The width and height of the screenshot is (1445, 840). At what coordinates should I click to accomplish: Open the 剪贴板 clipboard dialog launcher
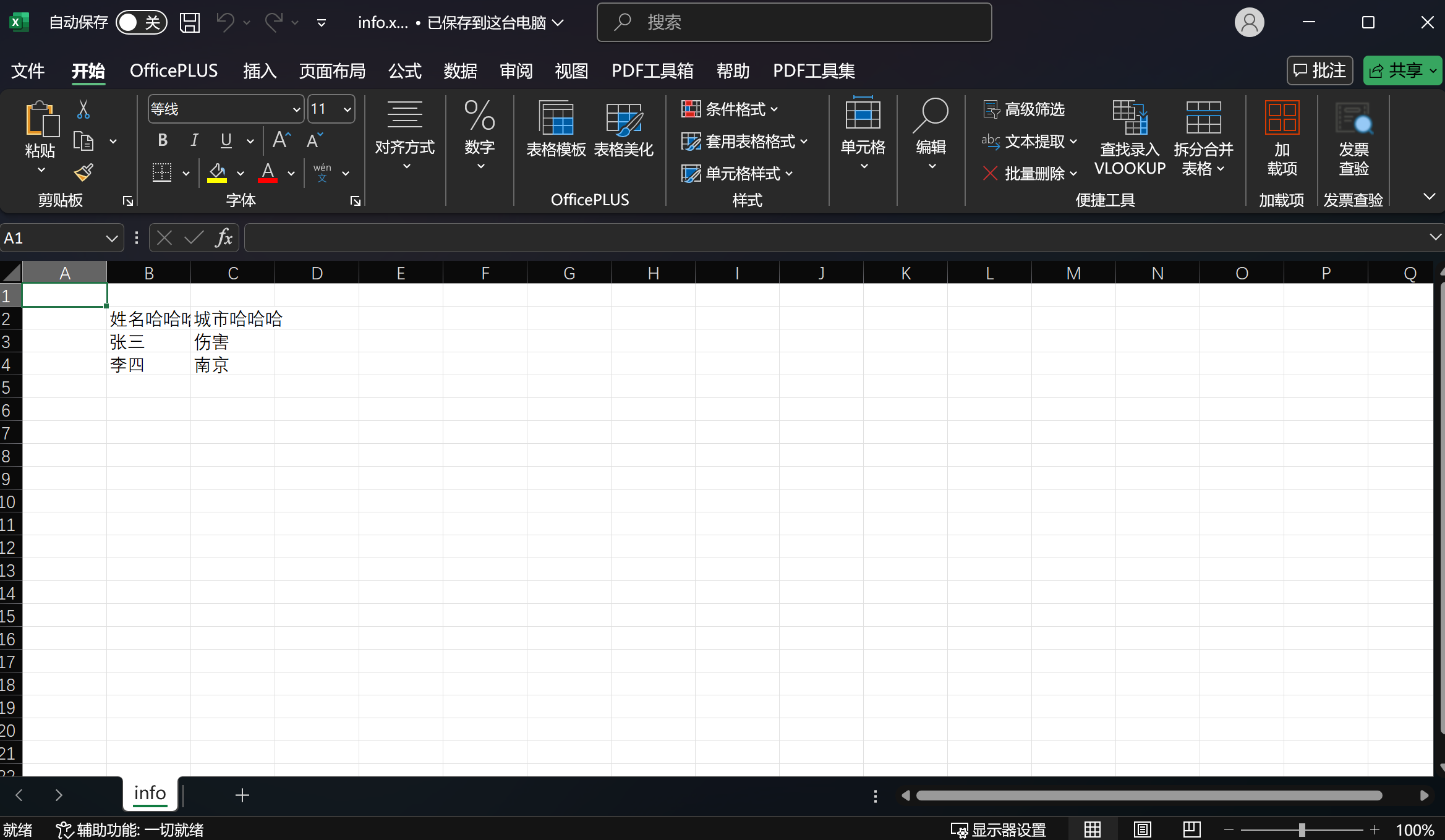point(128,201)
